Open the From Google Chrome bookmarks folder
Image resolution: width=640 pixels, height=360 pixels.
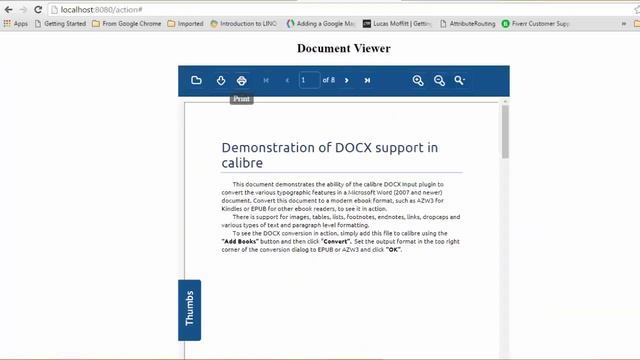[x=127, y=24]
